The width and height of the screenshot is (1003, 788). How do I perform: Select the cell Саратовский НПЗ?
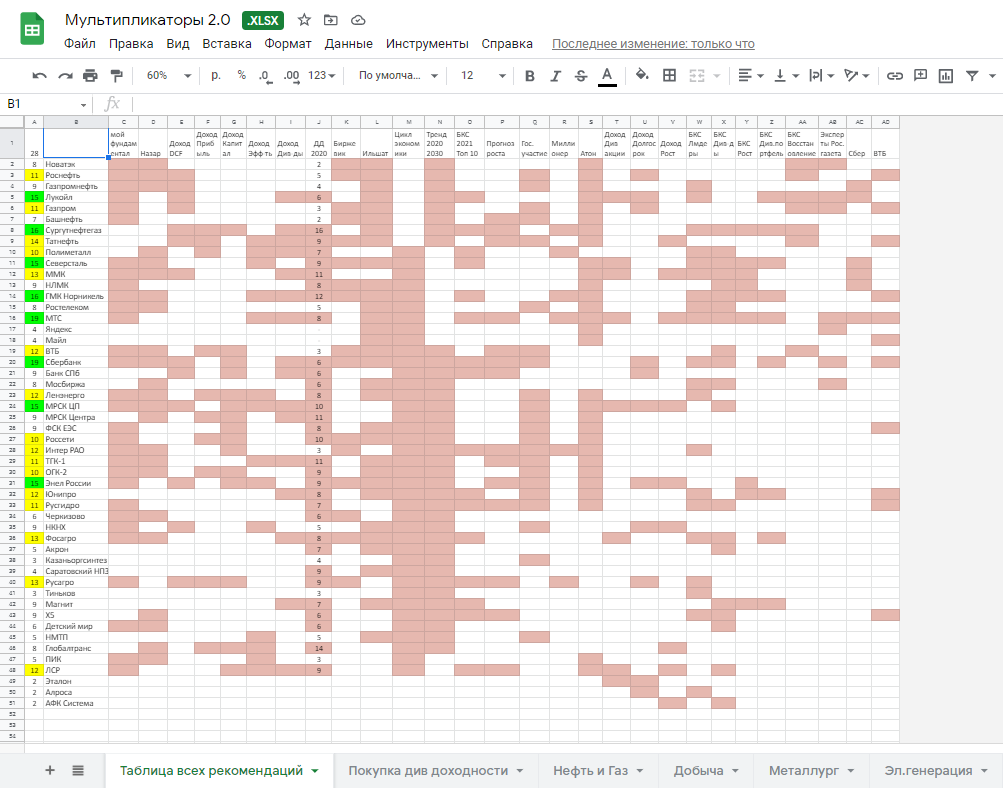point(76,571)
